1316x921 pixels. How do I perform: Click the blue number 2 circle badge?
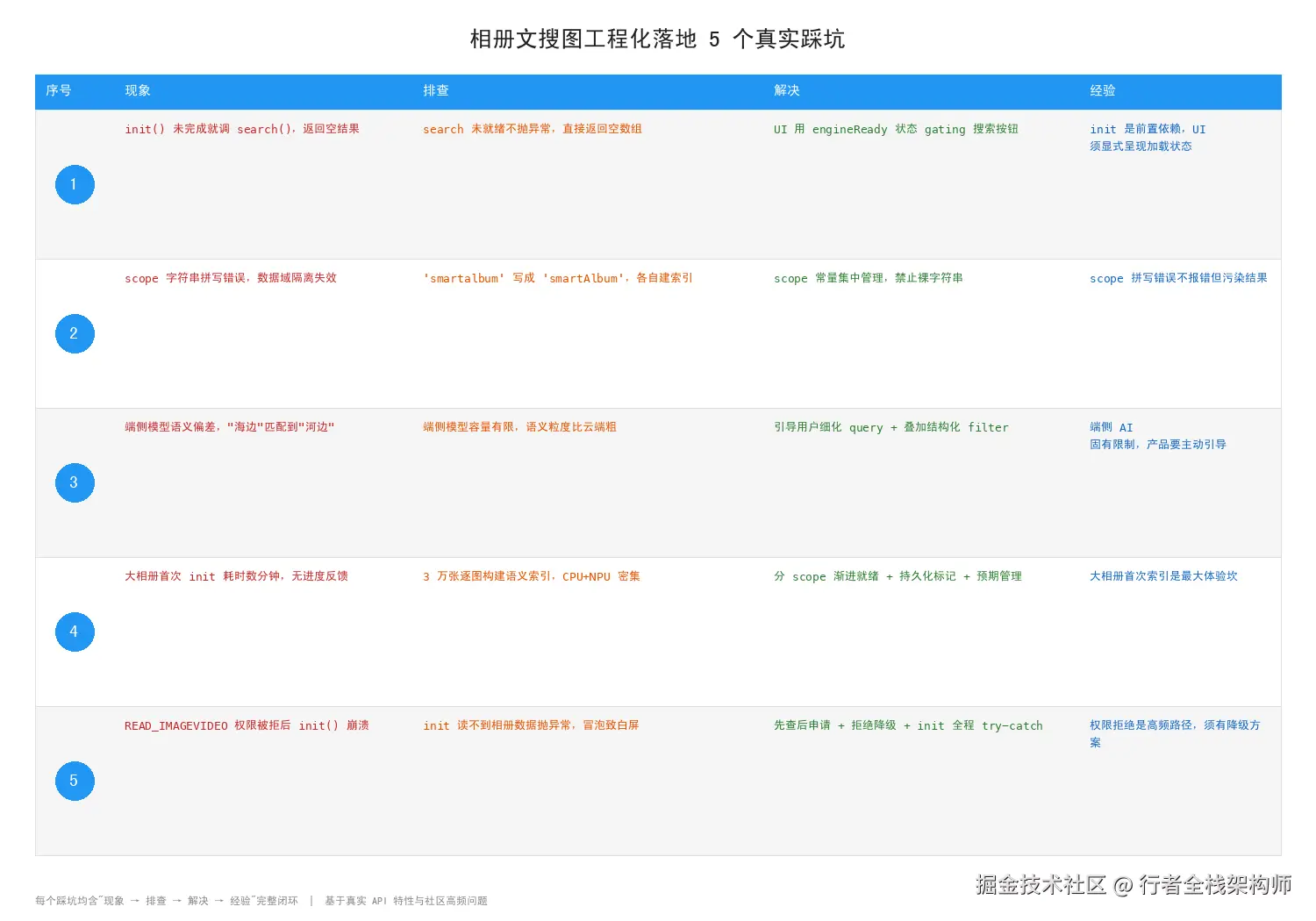pyautogui.click(x=75, y=333)
